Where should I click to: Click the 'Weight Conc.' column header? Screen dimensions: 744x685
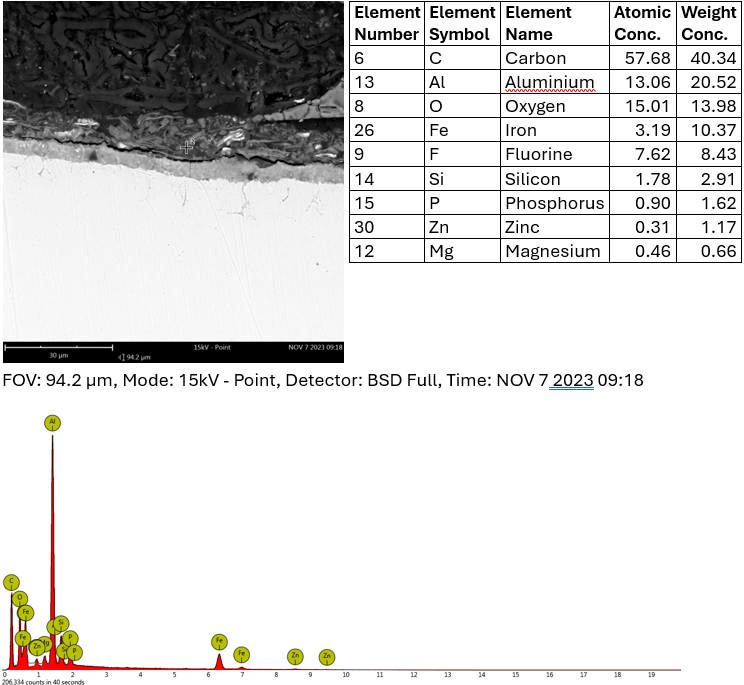pyautogui.click(x=709, y=23)
